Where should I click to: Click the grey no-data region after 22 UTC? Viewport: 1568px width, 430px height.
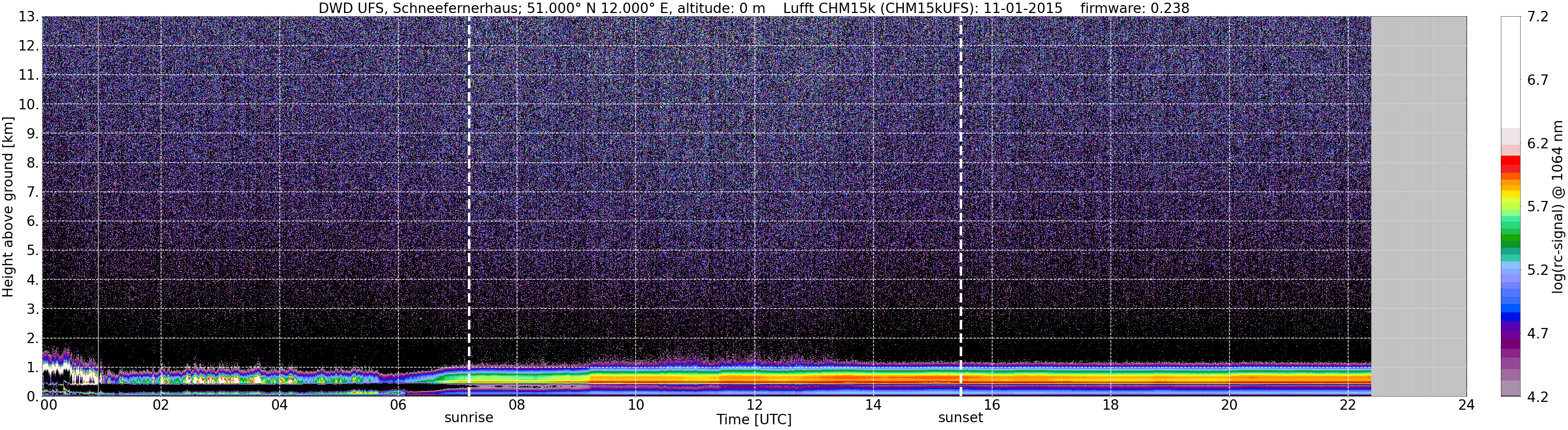pyautogui.click(x=1419, y=207)
